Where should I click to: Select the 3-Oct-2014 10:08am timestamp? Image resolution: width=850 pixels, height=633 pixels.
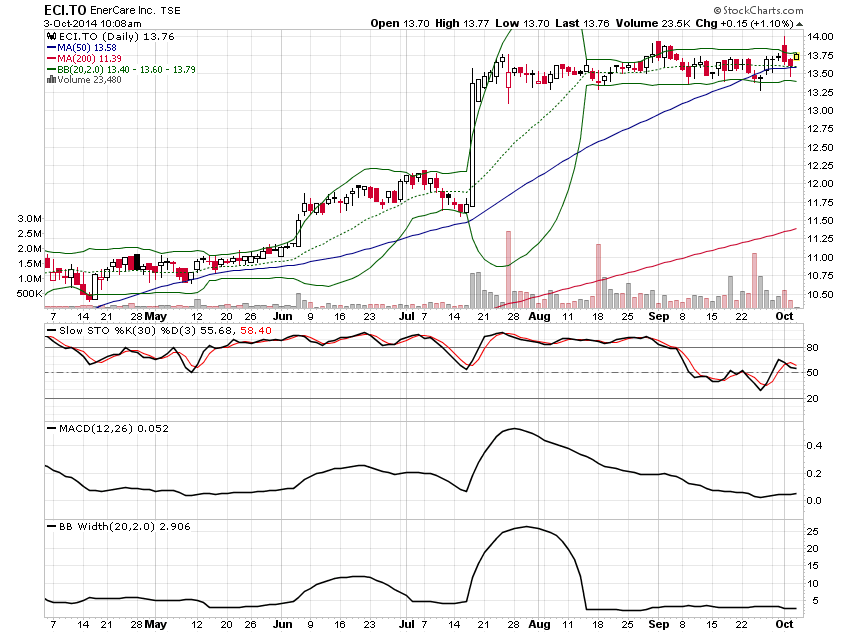93,24
